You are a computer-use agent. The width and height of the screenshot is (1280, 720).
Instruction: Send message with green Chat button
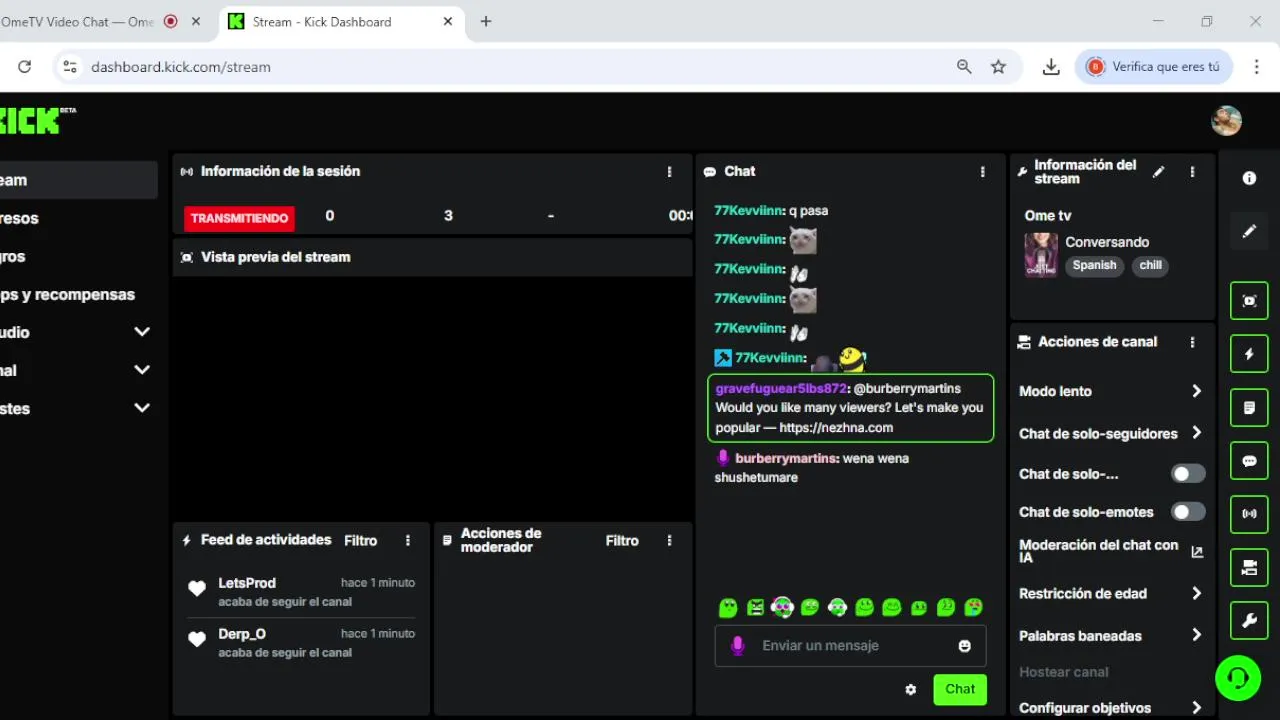tap(960, 689)
